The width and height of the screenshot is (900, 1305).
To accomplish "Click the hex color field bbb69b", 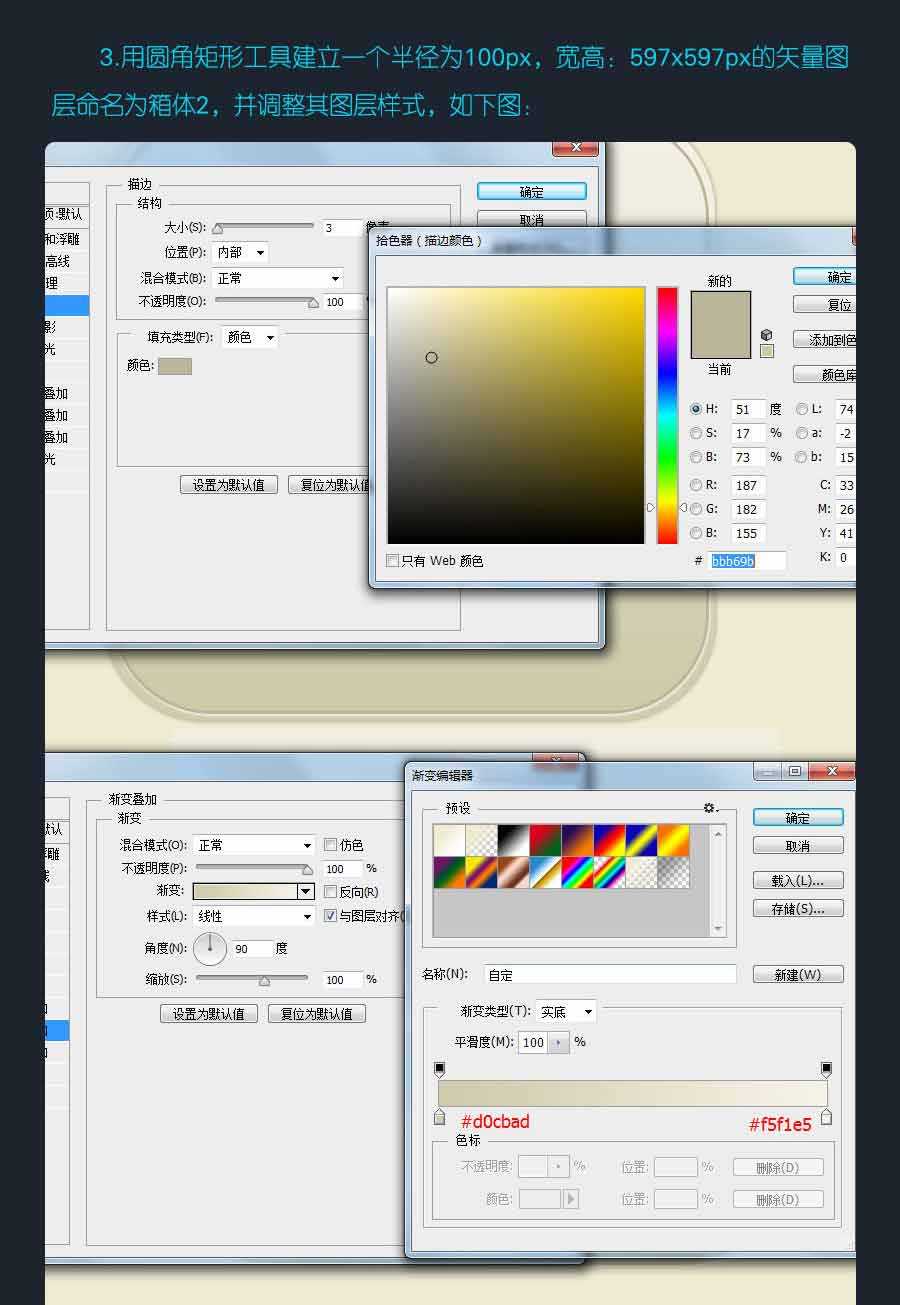I will coord(747,561).
